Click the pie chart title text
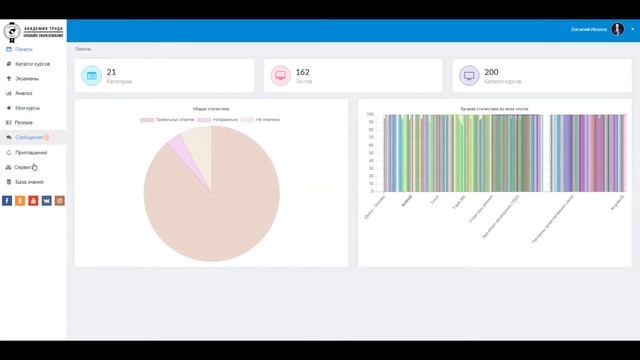The height and width of the screenshot is (360, 640). point(211,109)
